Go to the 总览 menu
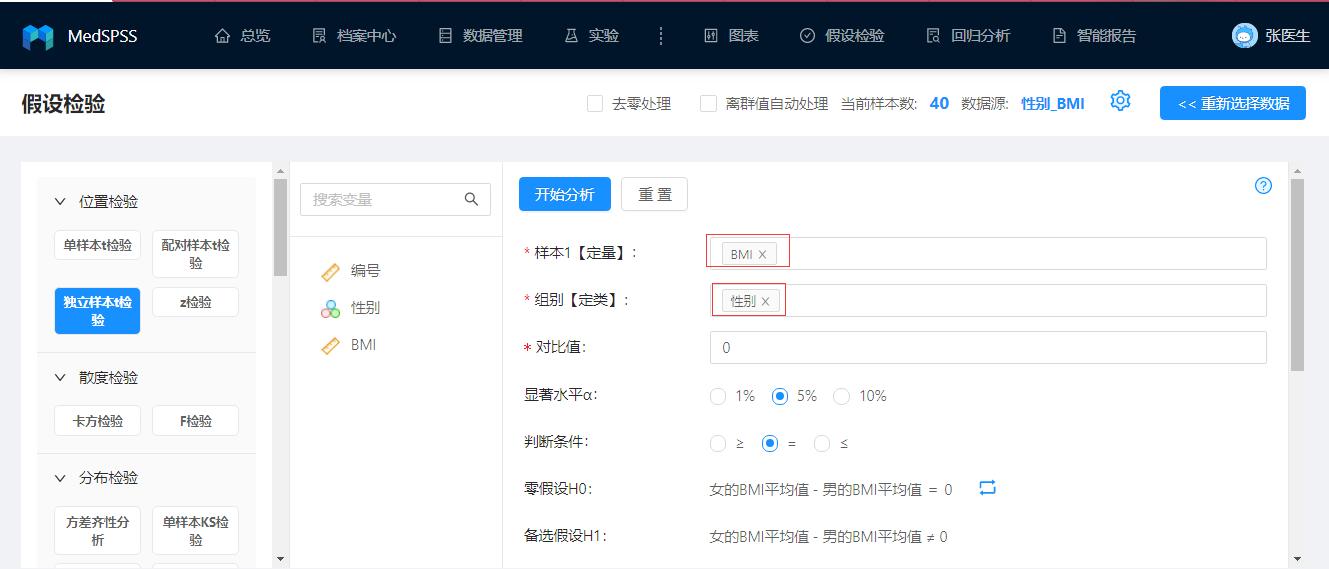1329x569 pixels. [x=242, y=36]
